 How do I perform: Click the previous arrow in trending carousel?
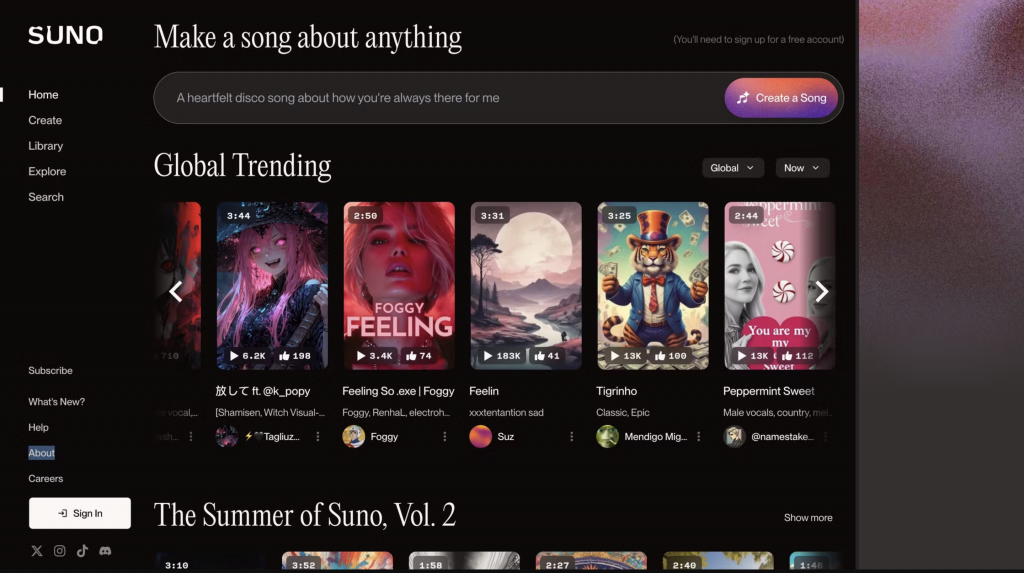176,291
